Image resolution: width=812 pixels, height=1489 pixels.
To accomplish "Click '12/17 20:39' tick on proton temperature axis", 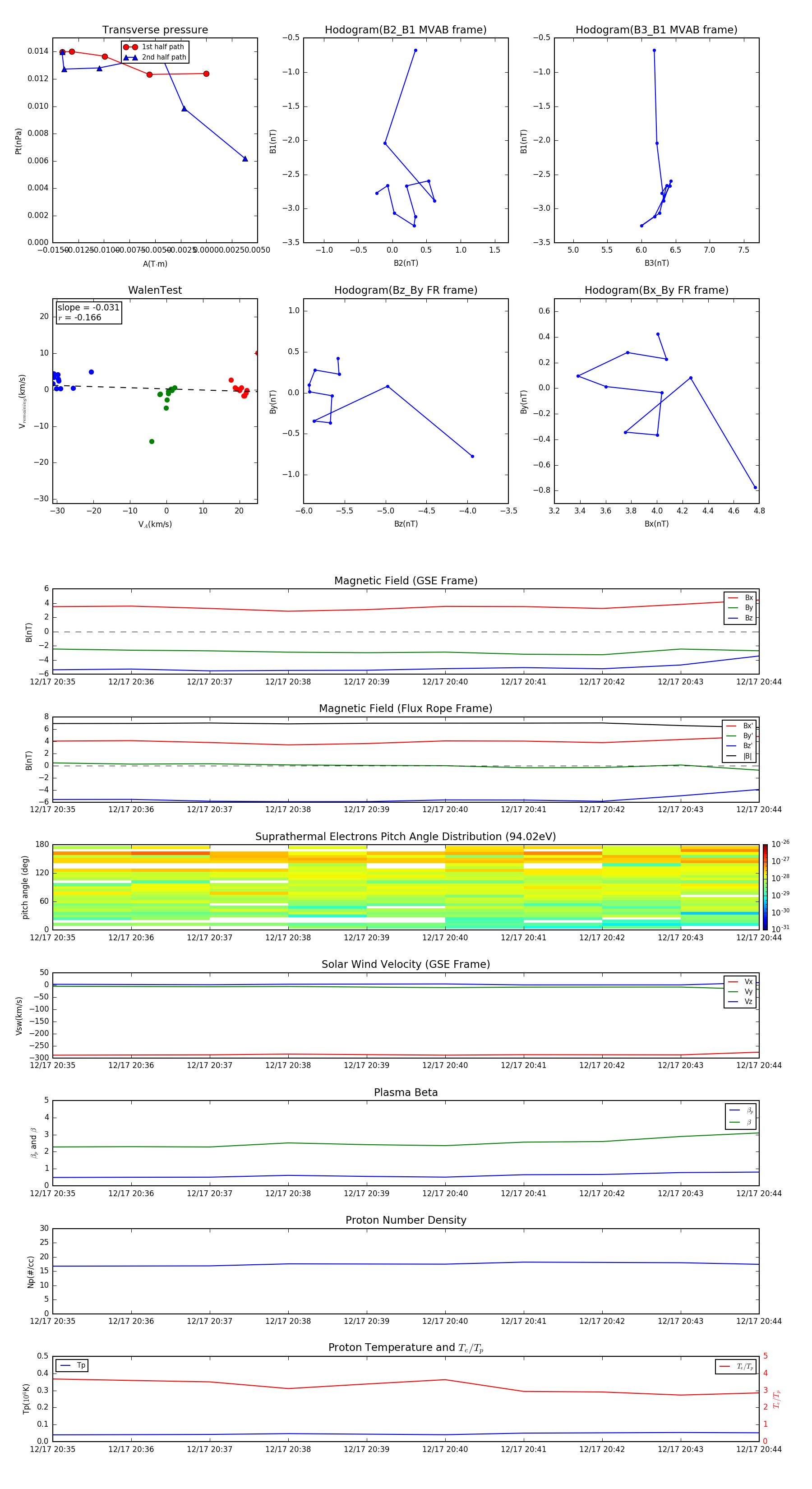I will (366, 1449).
